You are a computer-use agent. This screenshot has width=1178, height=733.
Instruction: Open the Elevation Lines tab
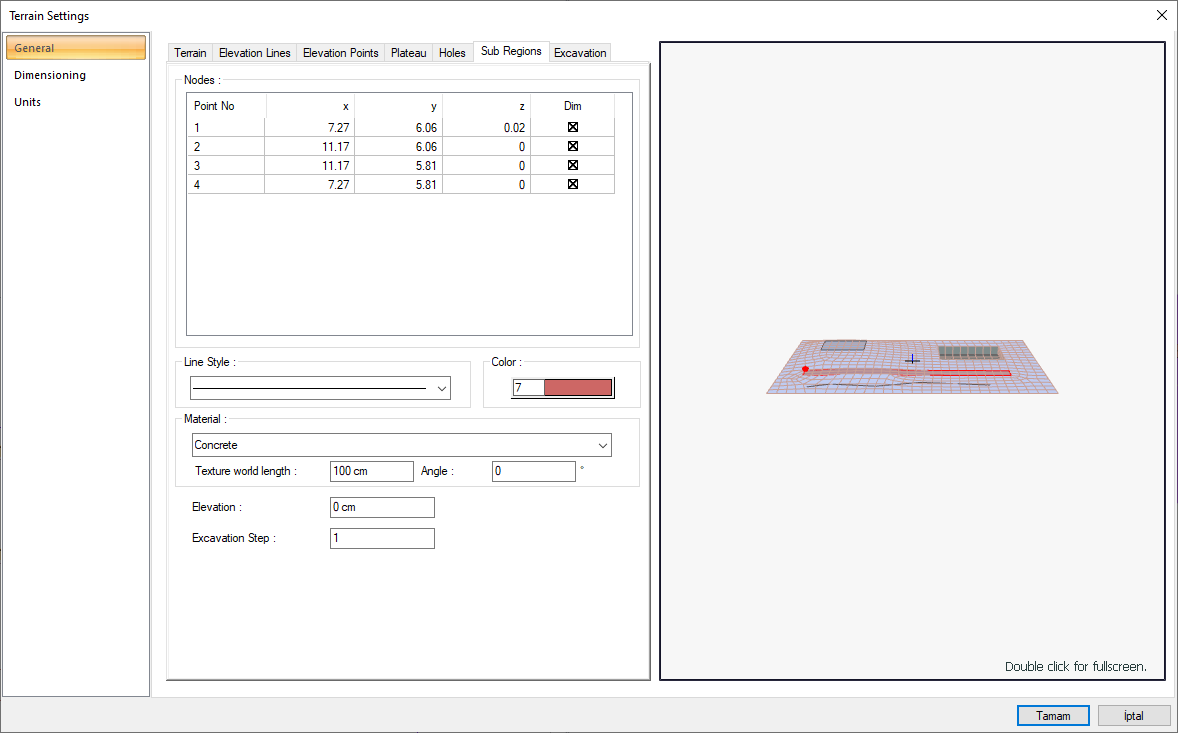pos(254,53)
